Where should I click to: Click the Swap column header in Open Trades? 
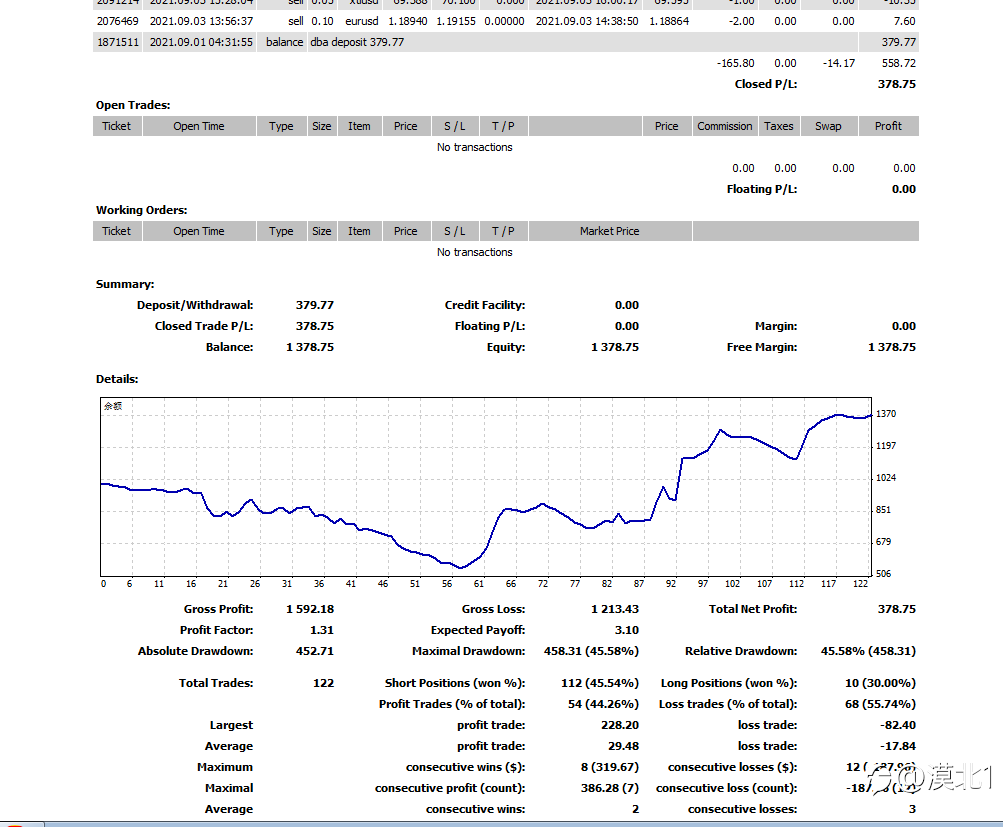828,126
